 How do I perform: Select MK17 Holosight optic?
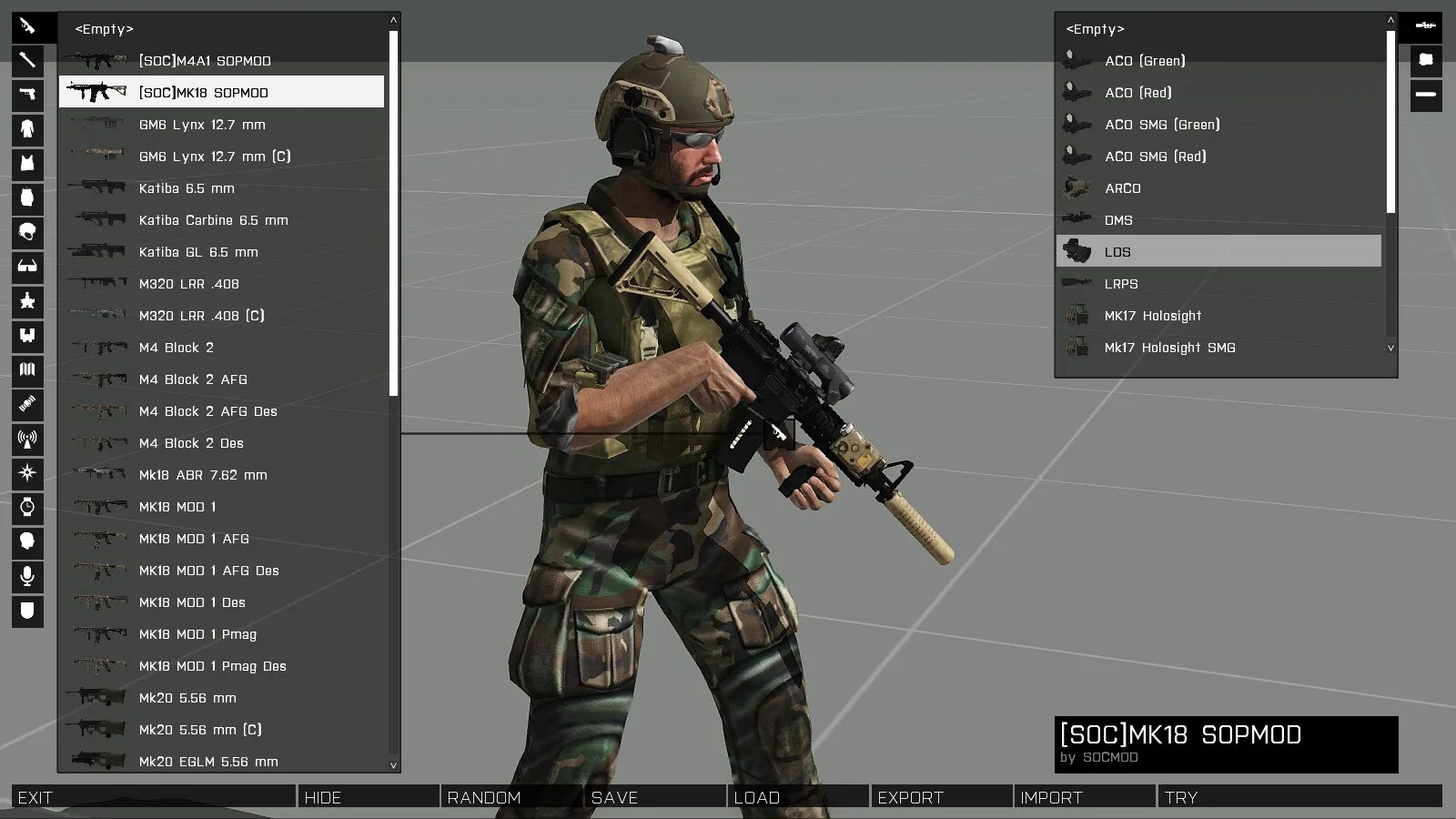1219,316
